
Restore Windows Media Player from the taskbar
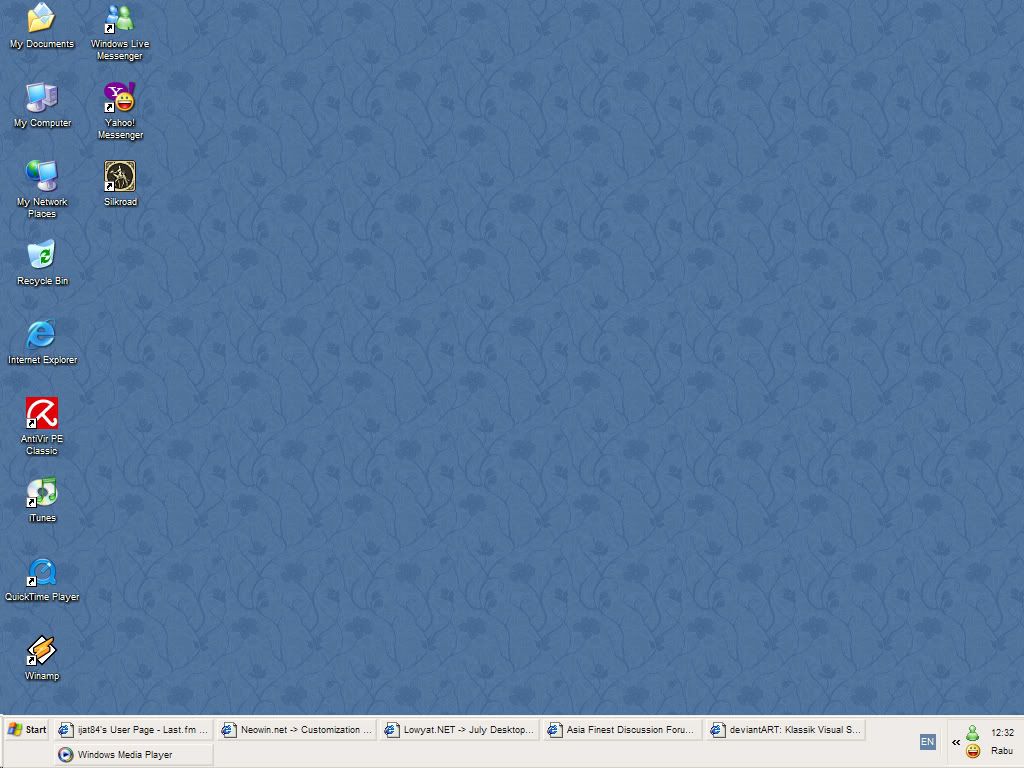(x=133, y=755)
